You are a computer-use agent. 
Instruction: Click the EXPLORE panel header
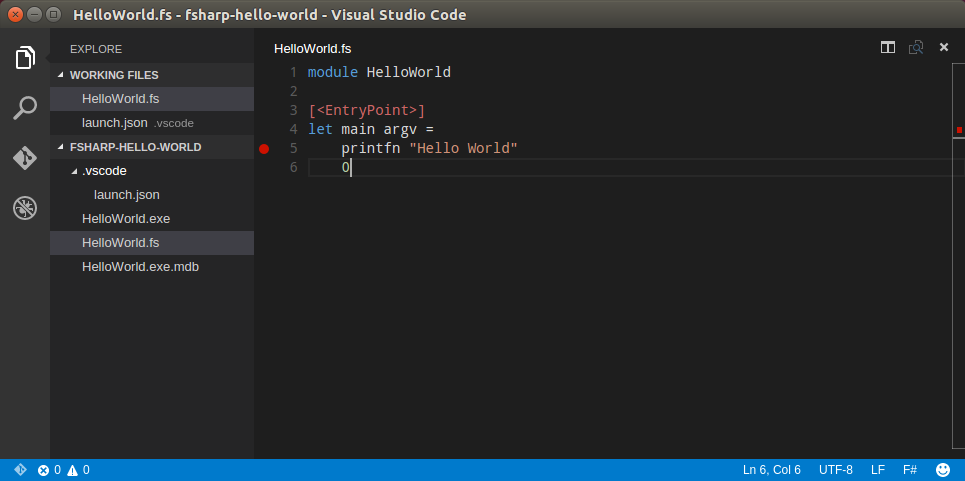pos(96,49)
